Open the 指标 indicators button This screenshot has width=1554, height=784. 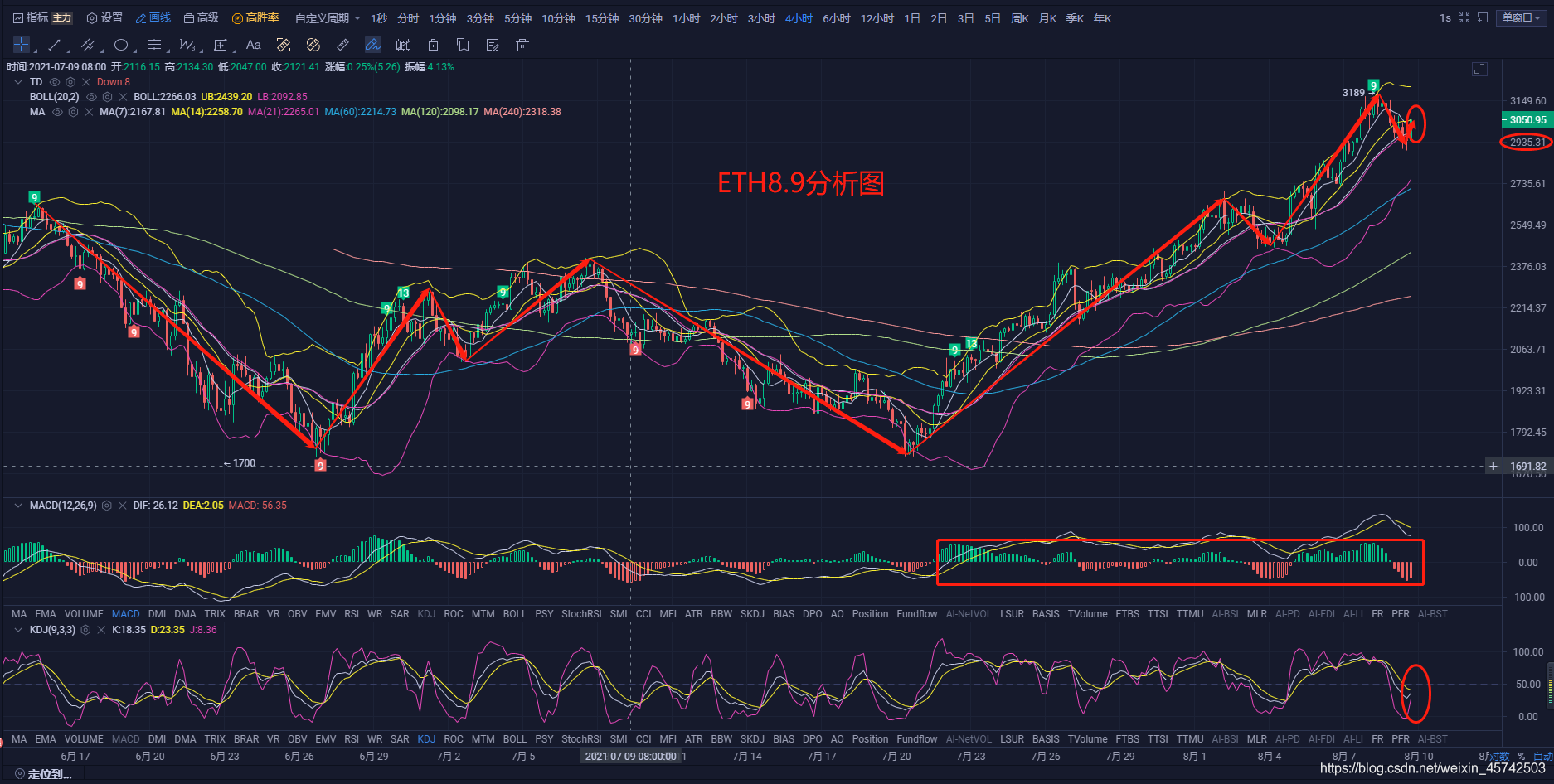pos(31,18)
